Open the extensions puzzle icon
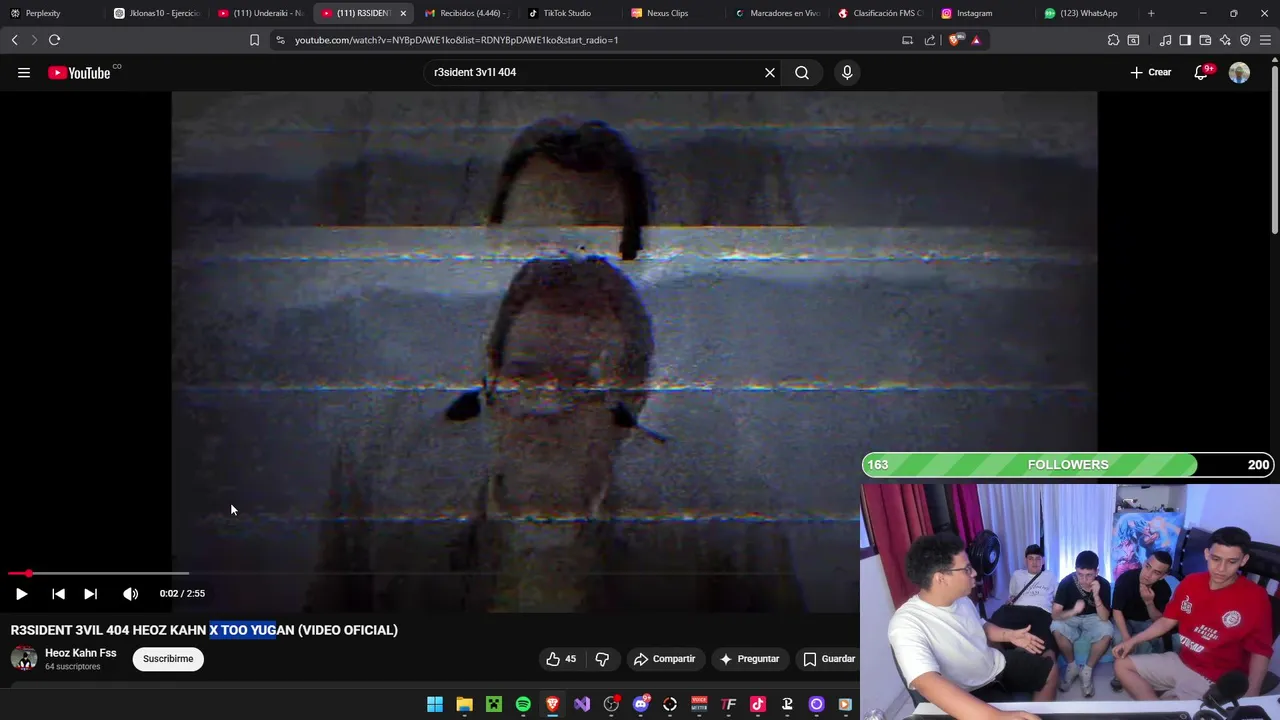The width and height of the screenshot is (1280, 720). tap(1113, 40)
